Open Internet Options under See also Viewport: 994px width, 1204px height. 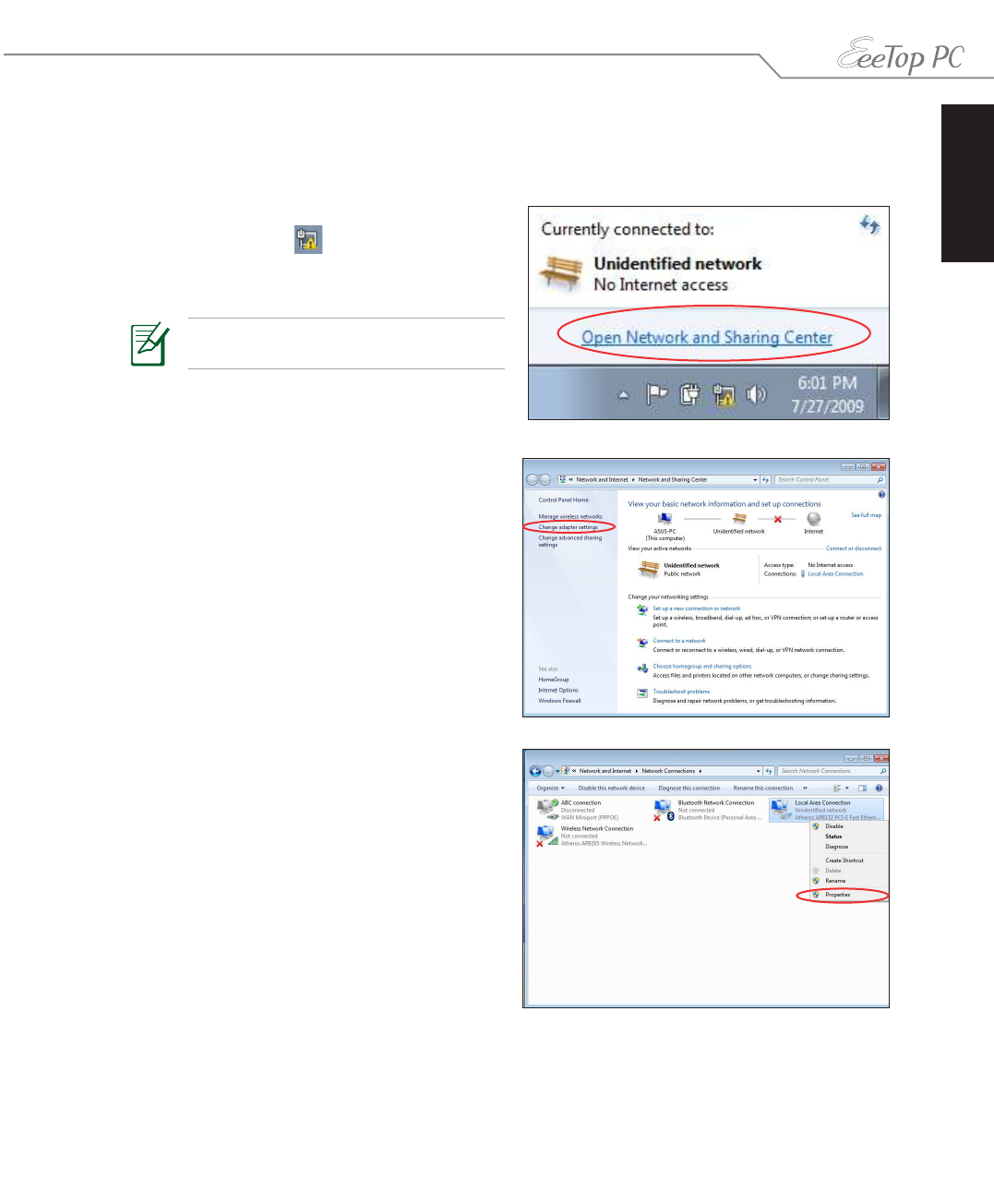558,690
